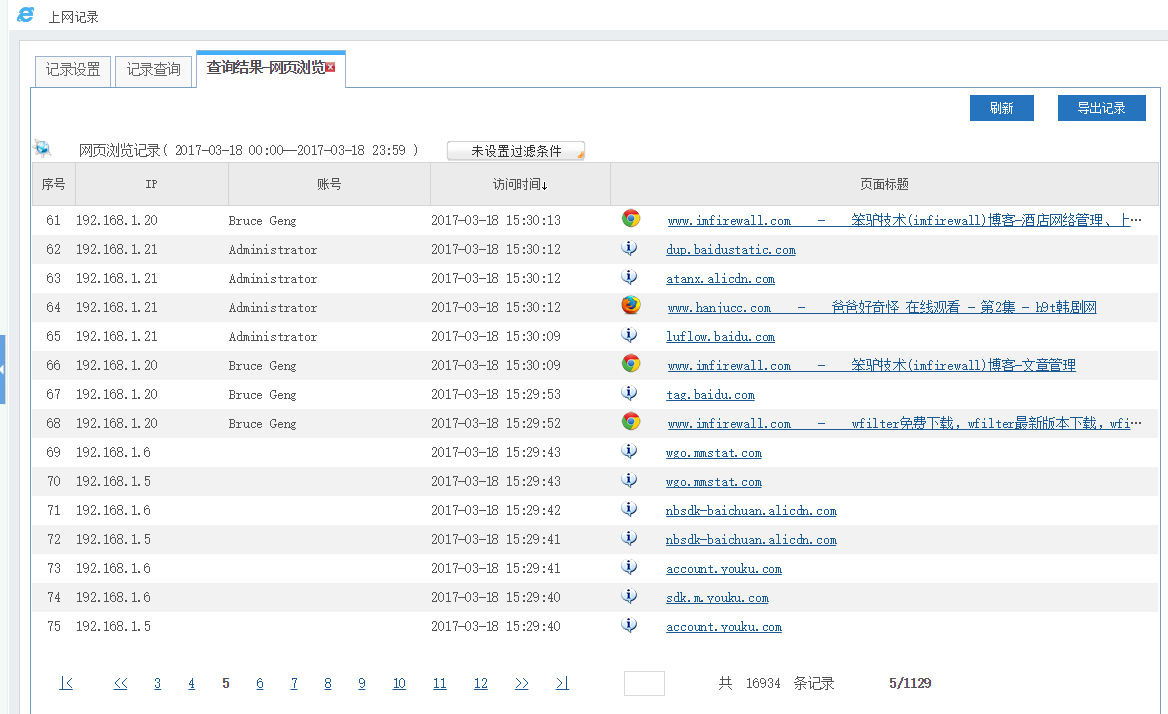Open the www.hanjucc.com link
This screenshot has height=714, width=1168.
719,308
